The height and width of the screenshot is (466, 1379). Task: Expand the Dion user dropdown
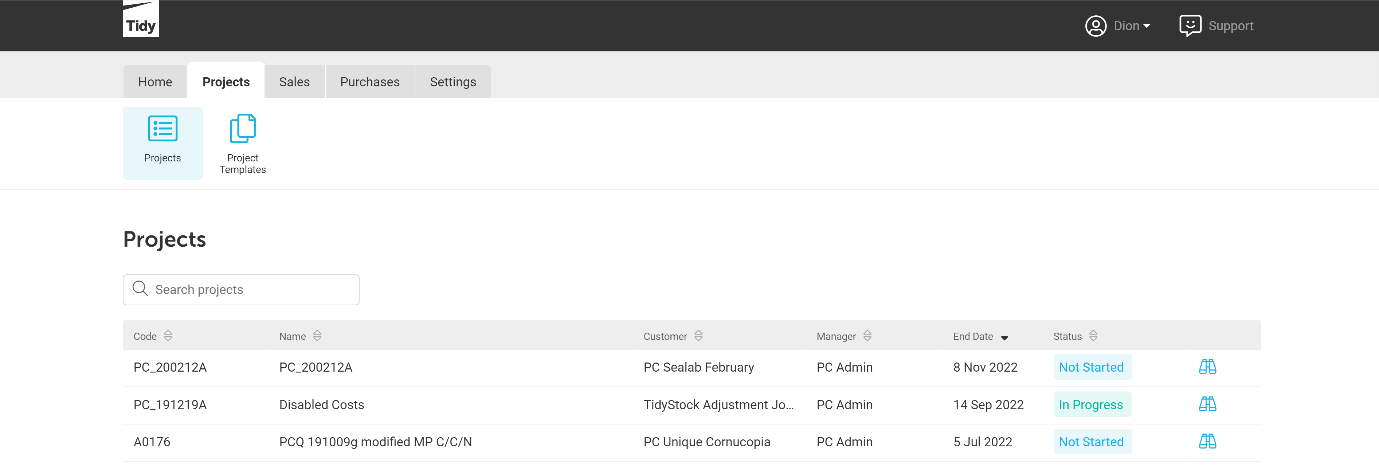pyautogui.click(x=1132, y=26)
